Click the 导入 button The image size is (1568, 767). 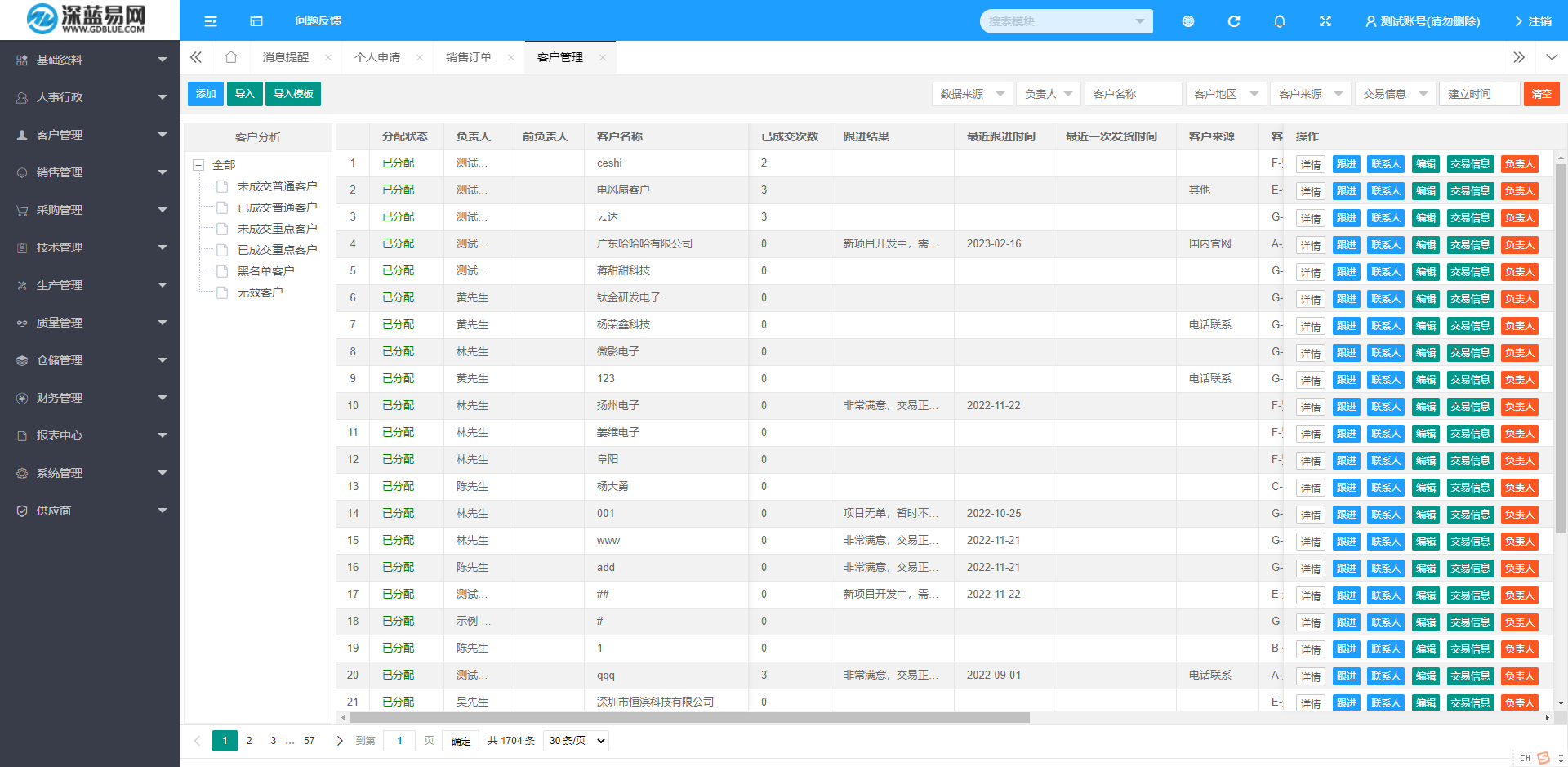coord(245,94)
